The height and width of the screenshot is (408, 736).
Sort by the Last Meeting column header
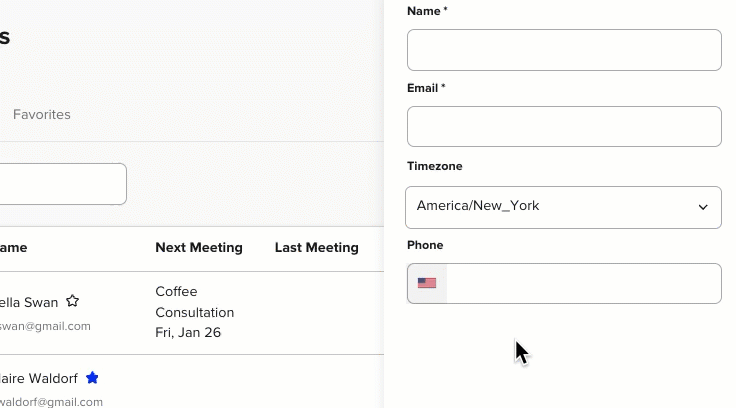click(x=317, y=247)
